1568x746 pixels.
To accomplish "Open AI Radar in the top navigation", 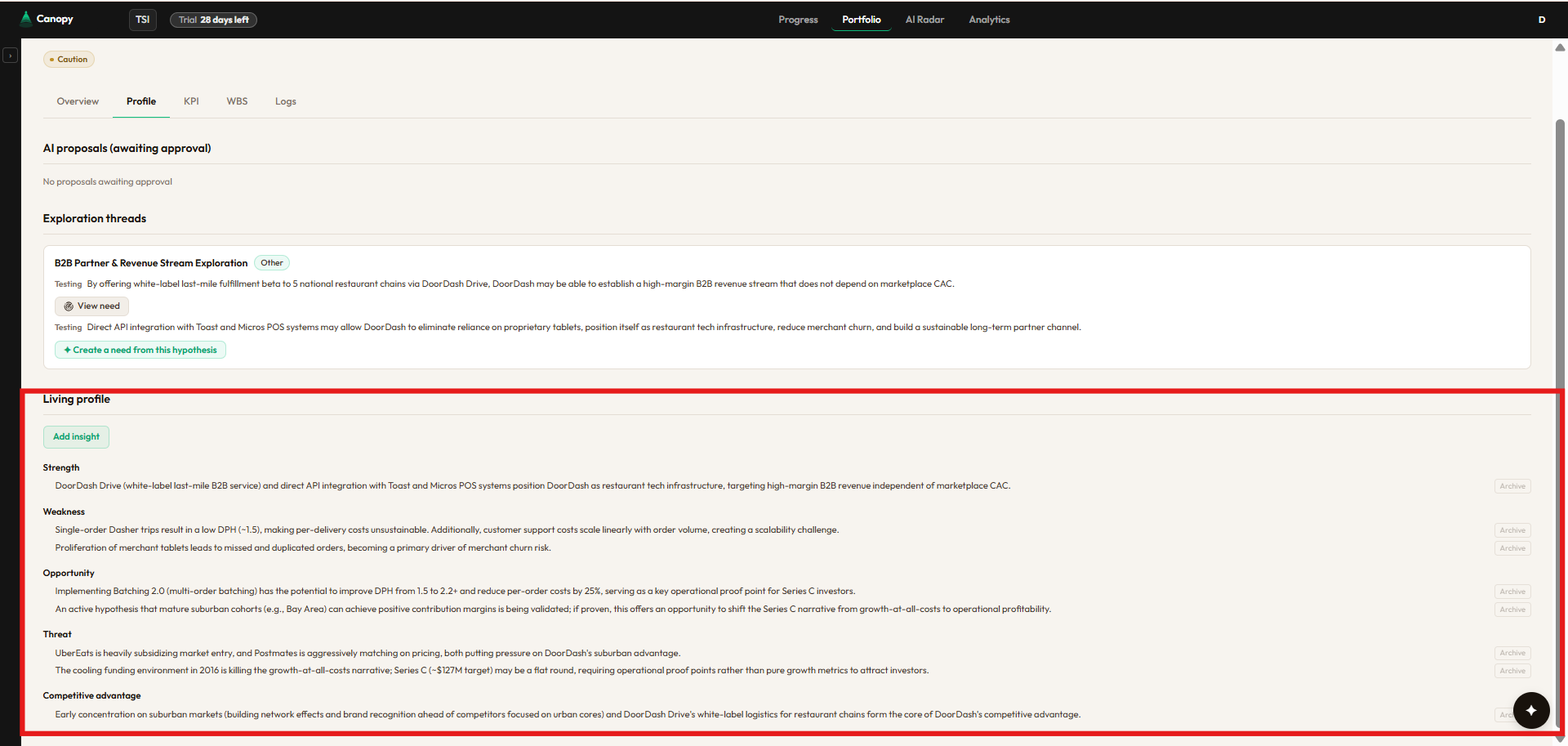I will tap(924, 20).
